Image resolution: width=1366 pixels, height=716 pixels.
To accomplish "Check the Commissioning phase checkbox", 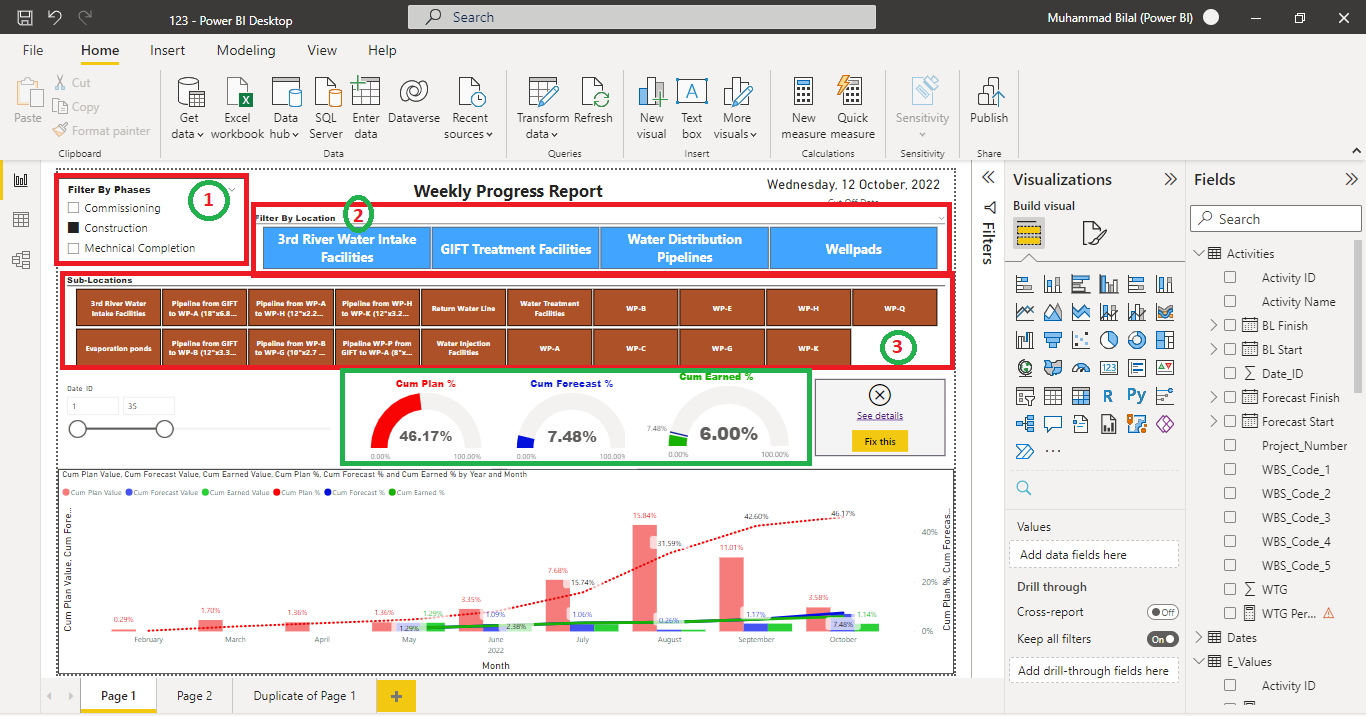I will coord(73,208).
